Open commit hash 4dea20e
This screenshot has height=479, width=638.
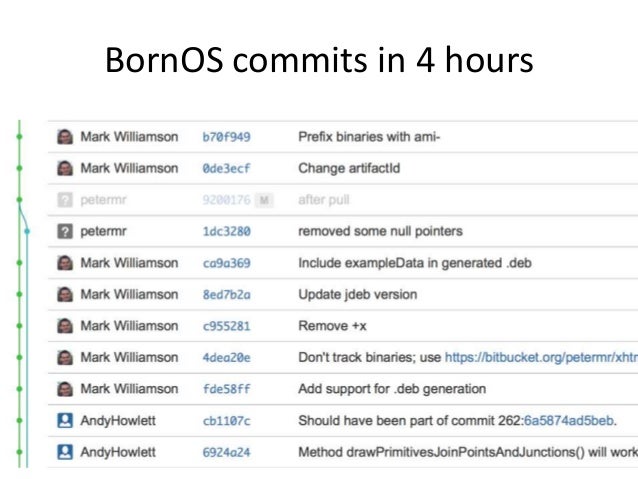tap(226, 358)
